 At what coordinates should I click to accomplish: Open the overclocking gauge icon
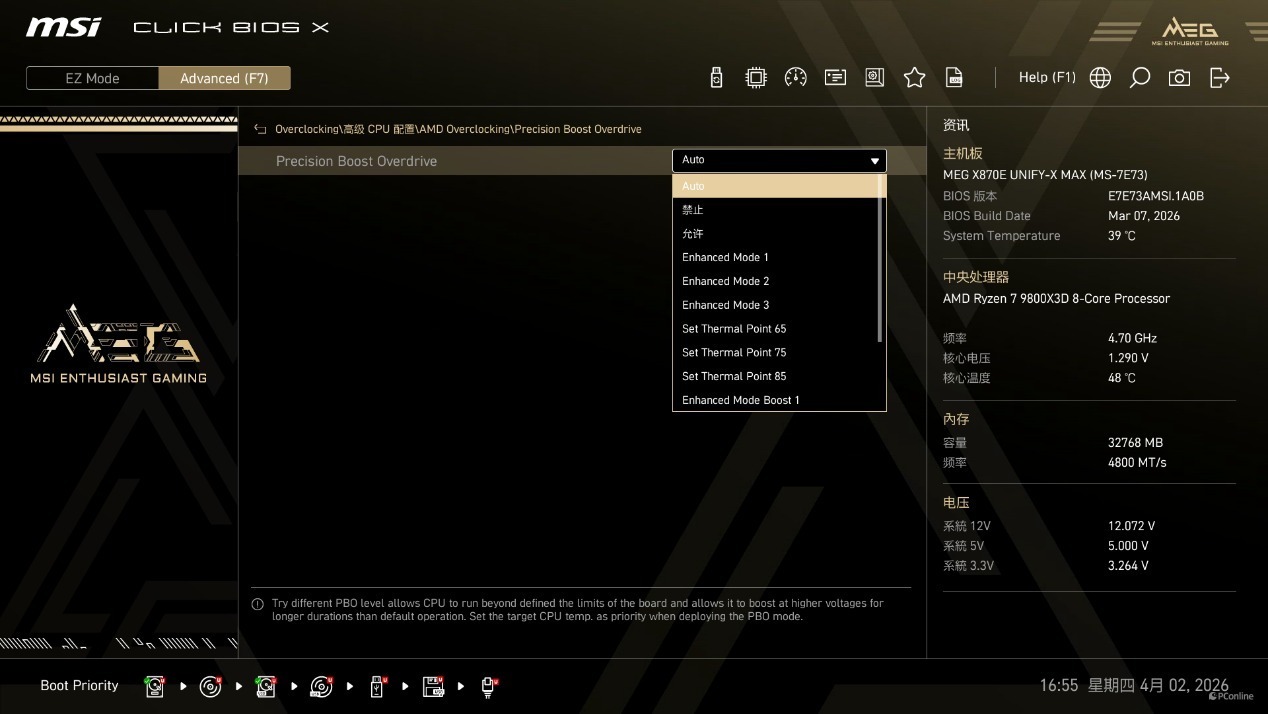coord(796,78)
